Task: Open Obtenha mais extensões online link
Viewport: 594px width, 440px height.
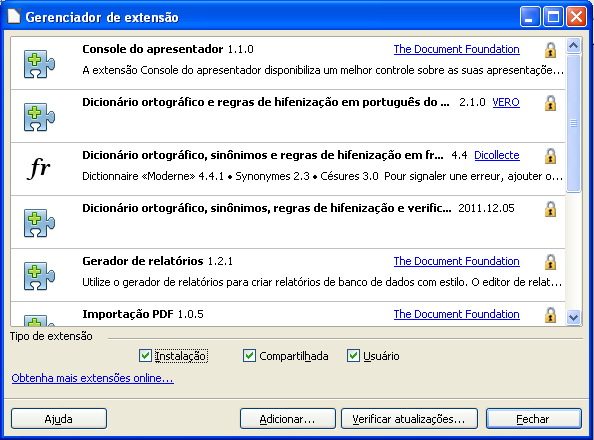Action: pyautogui.click(x=92, y=378)
